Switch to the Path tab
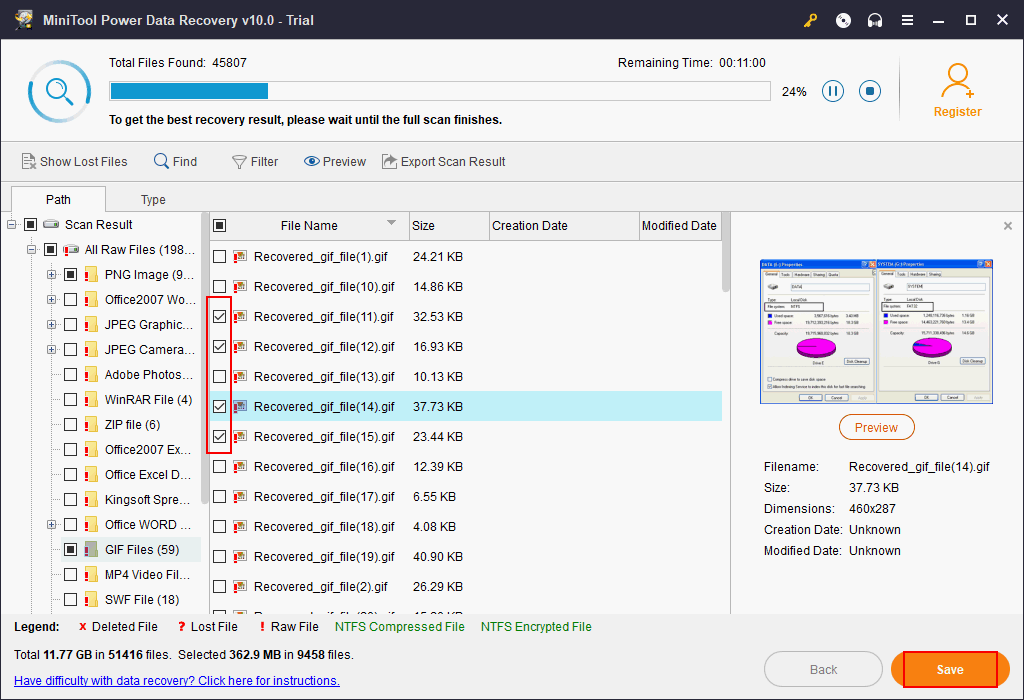Viewport: 1024px width, 700px height. 58,199
